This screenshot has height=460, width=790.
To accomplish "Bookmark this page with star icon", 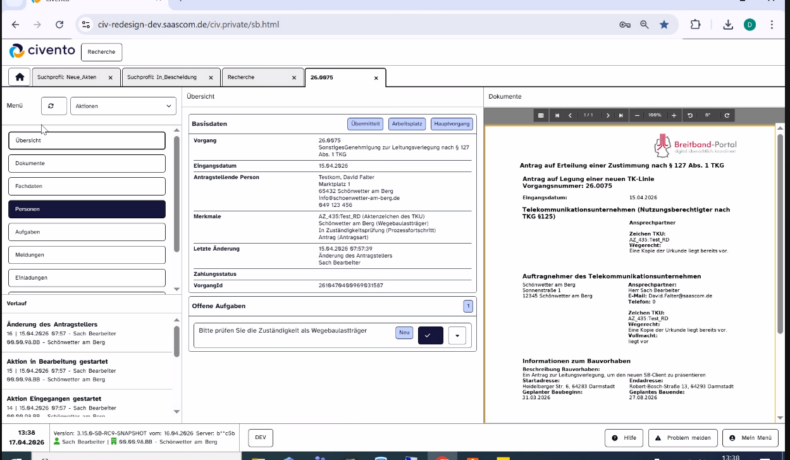I will (x=664, y=25).
